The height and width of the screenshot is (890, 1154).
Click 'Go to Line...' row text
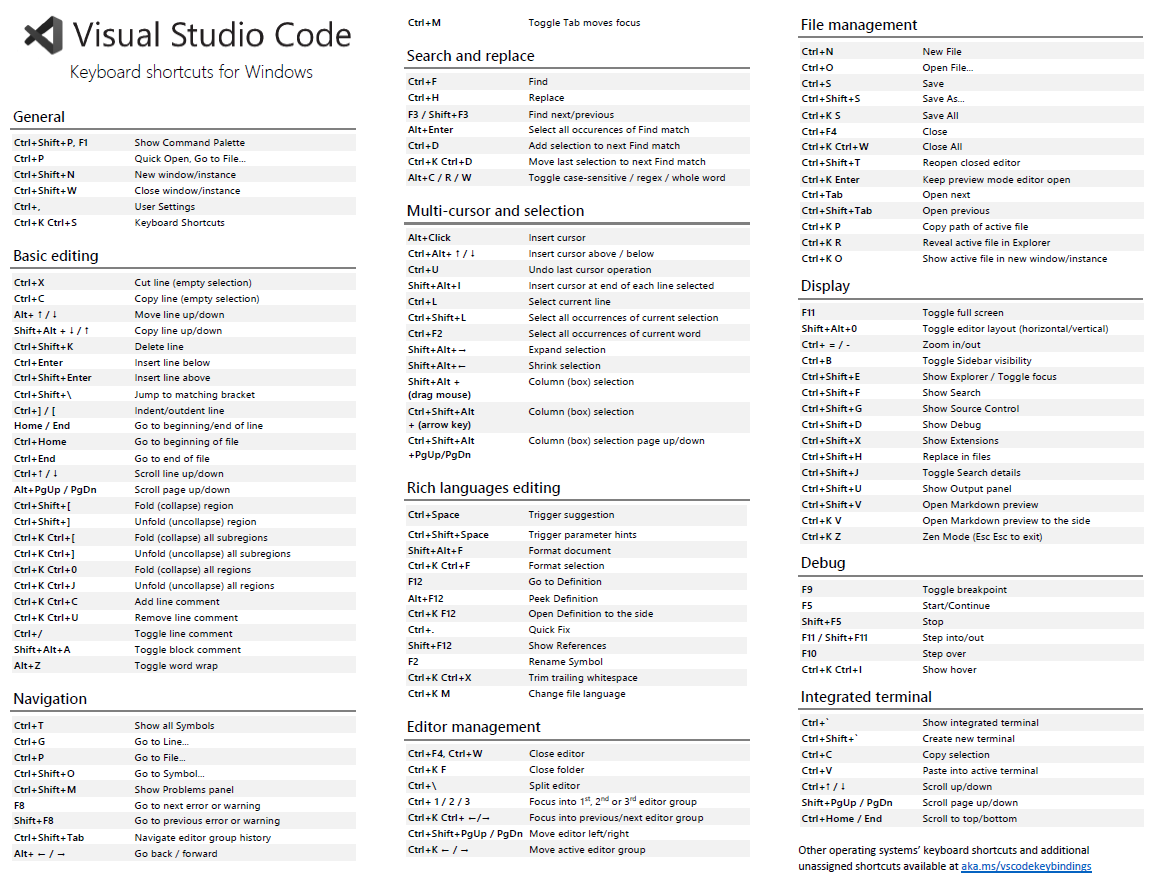[x=161, y=742]
